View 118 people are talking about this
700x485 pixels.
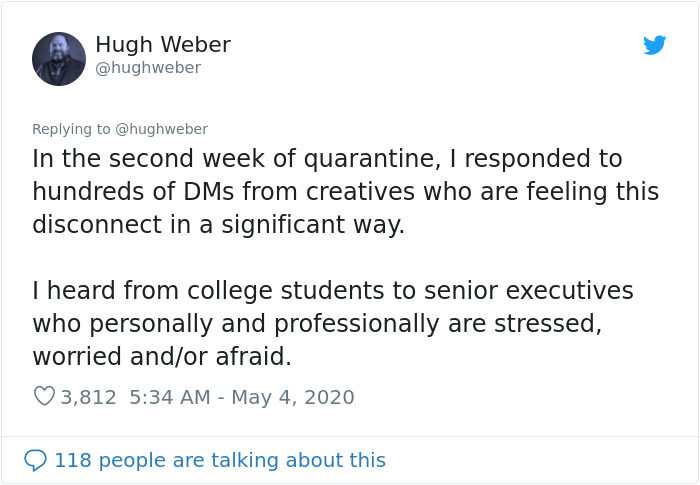tap(220, 460)
